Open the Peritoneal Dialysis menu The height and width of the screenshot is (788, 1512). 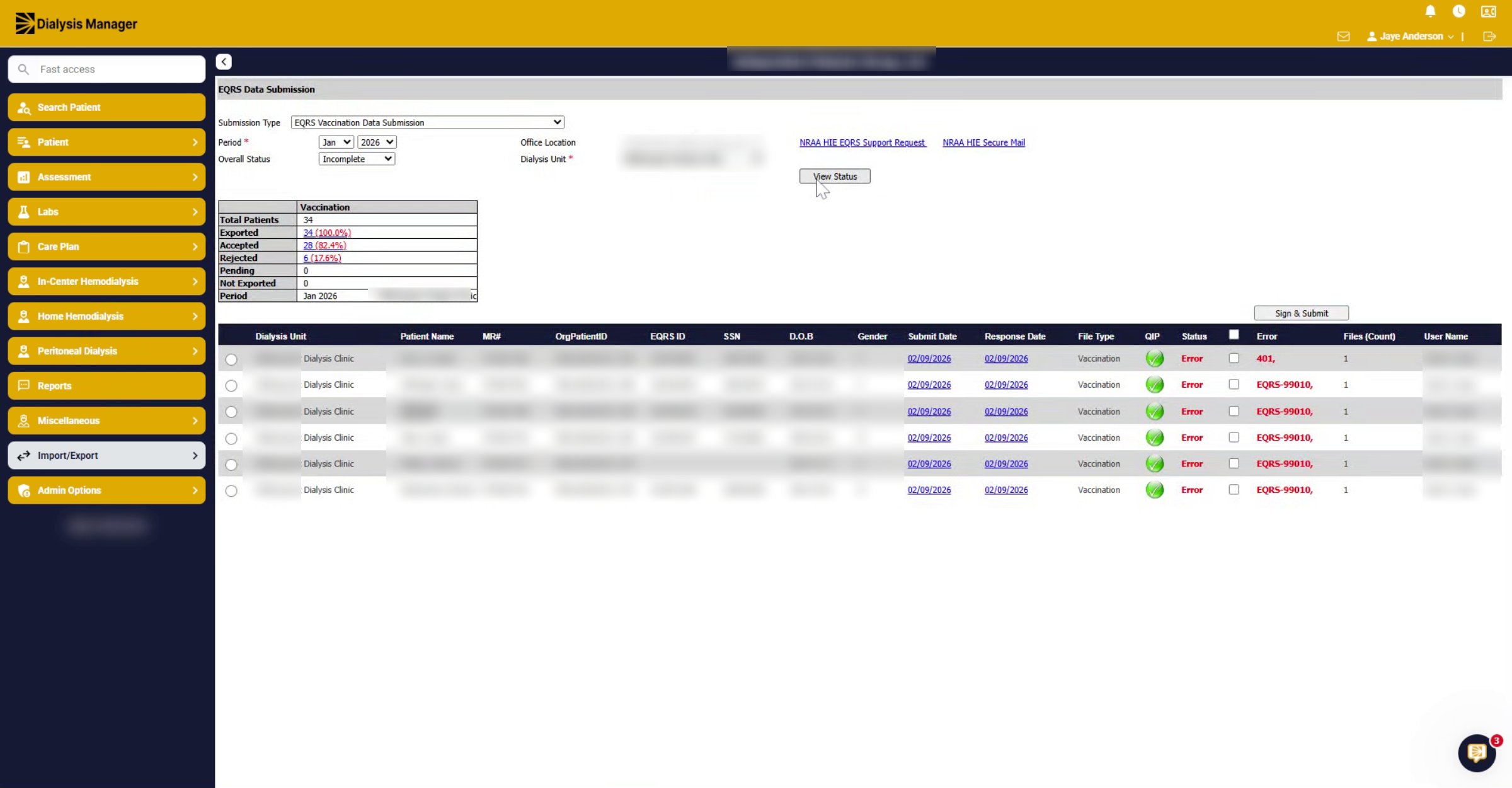click(106, 351)
